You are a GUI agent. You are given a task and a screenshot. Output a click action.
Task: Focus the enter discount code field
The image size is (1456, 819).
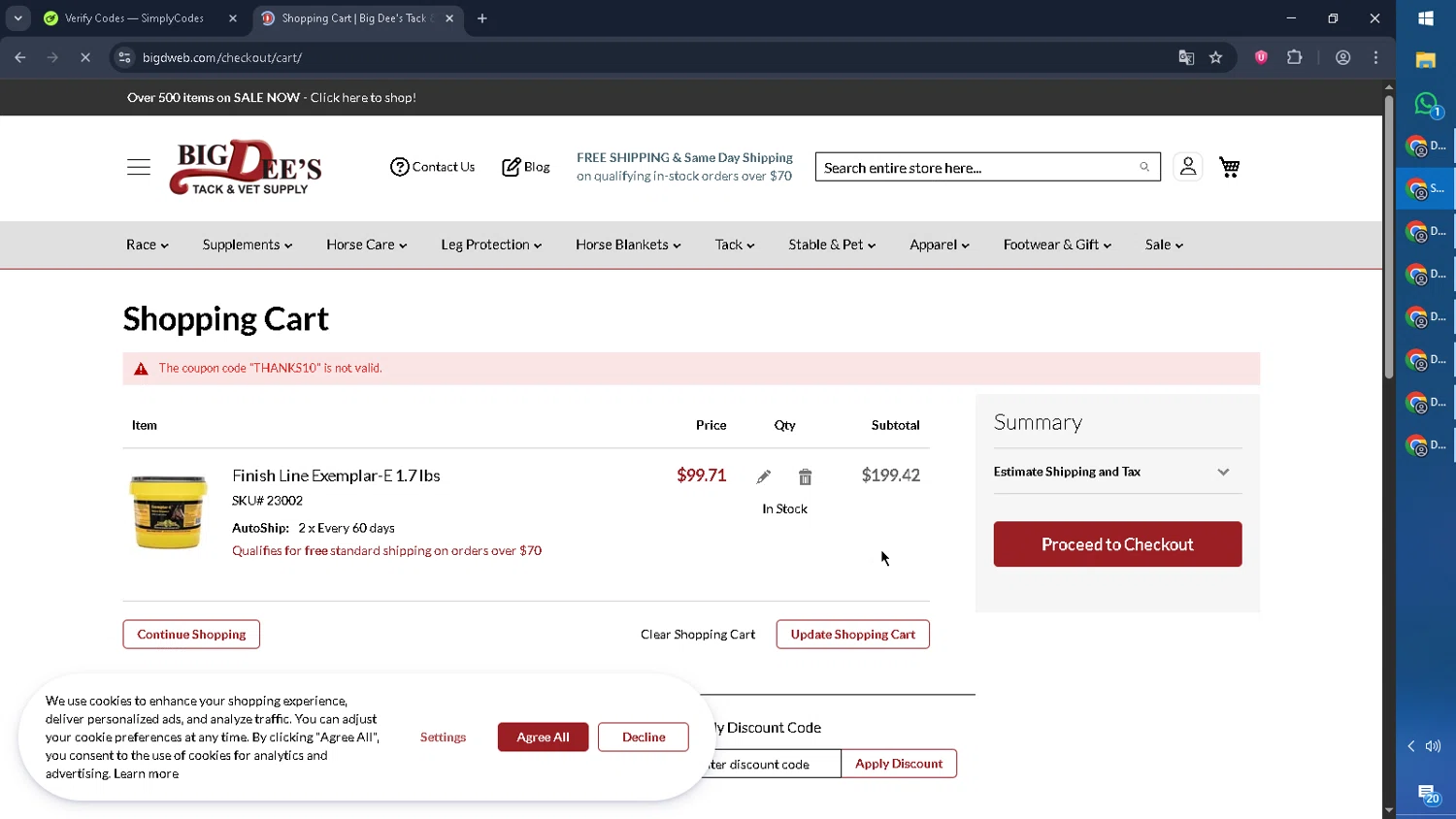point(772,764)
